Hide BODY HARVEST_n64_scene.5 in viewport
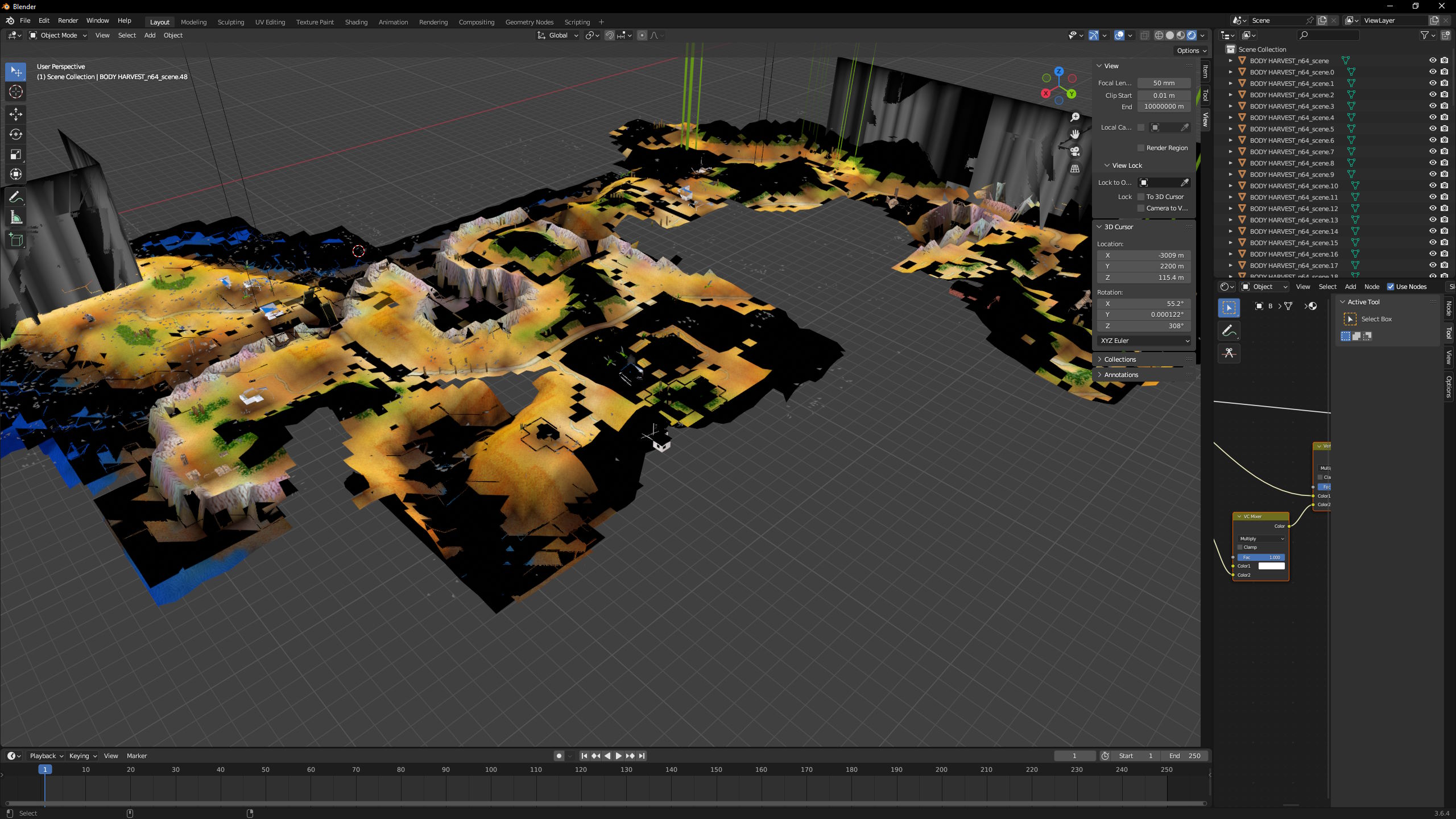The image size is (1456, 819). [x=1433, y=129]
